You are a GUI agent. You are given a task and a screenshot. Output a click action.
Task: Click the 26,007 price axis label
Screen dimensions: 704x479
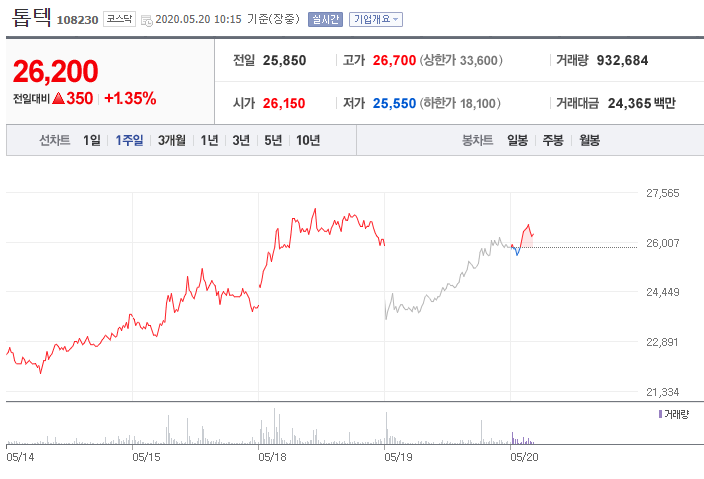pyautogui.click(x=663, y=243)
